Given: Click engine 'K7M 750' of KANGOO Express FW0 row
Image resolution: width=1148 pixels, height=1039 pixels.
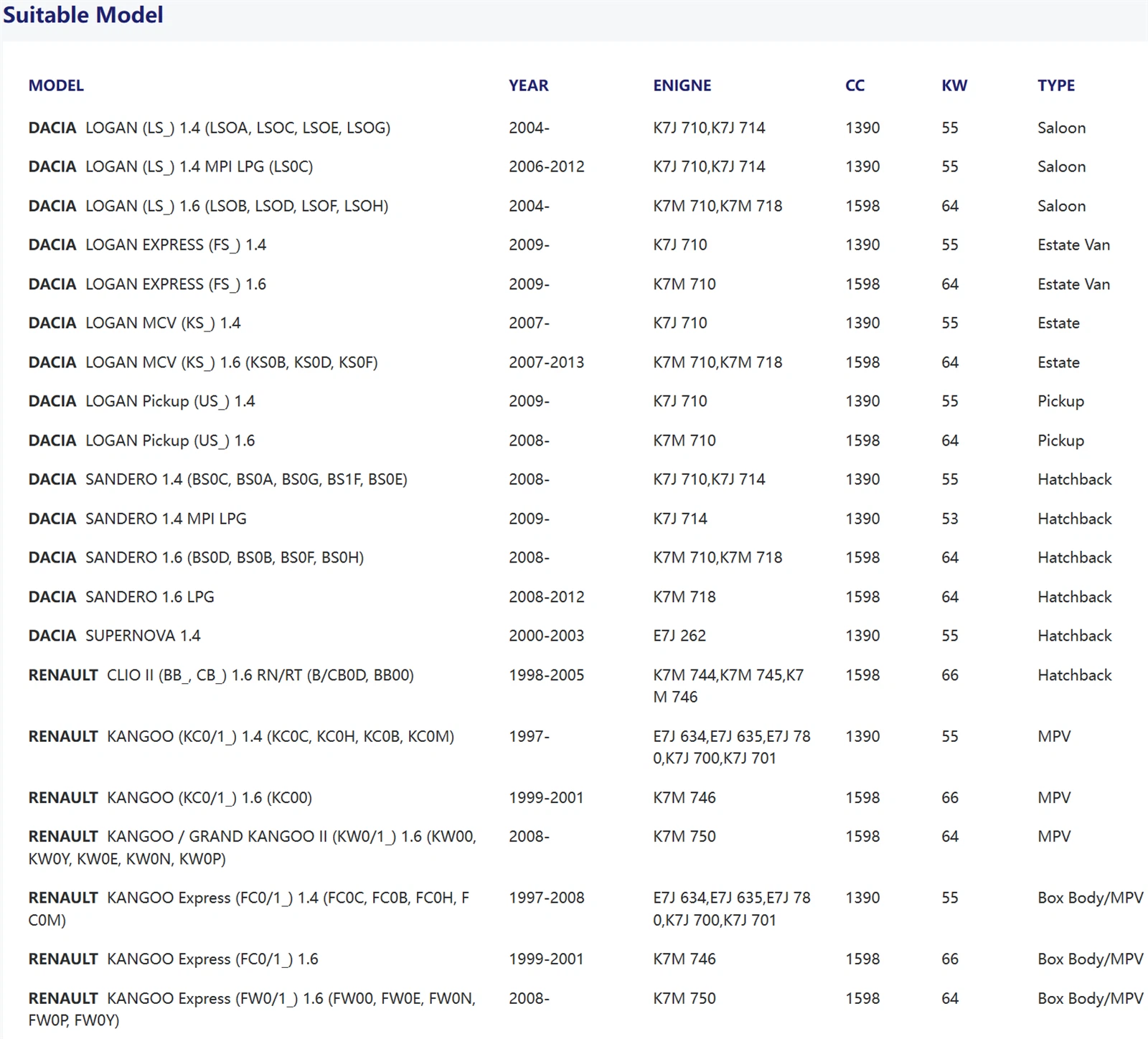Looking at the screenshot, I should pos(684,998).
